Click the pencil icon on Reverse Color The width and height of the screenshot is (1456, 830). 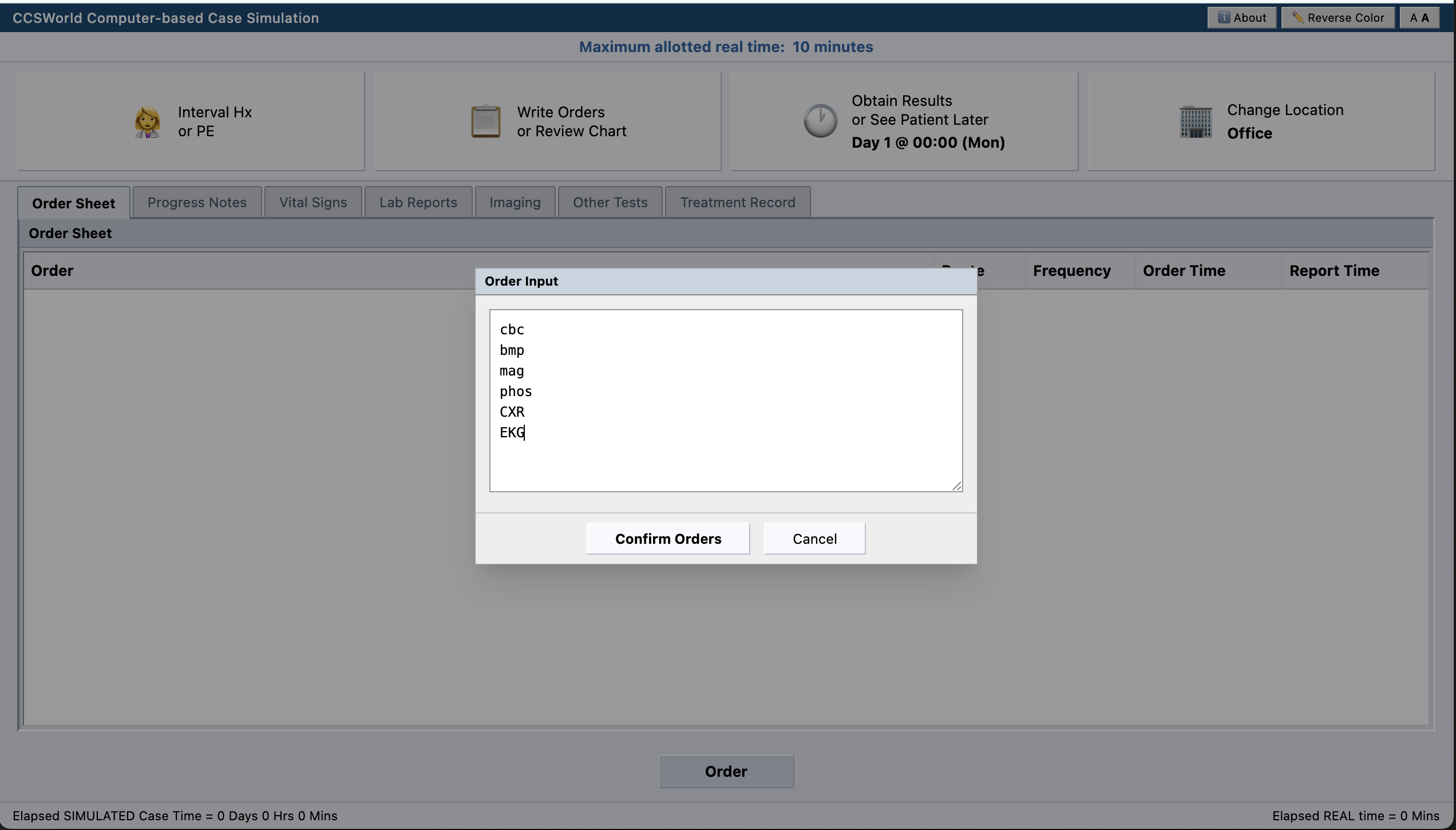[x=1297, y=17]
